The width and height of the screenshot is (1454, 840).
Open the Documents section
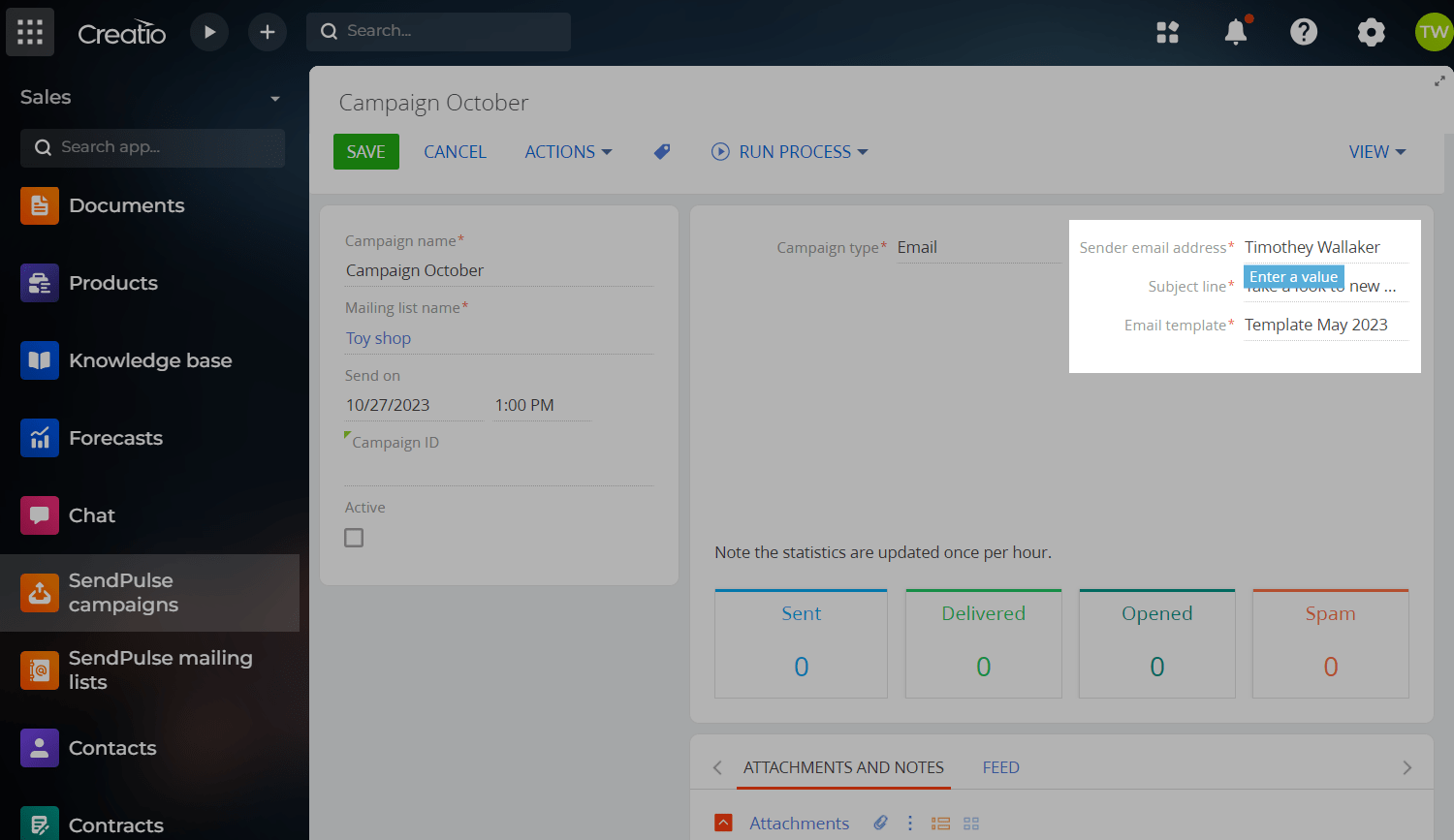150,205
